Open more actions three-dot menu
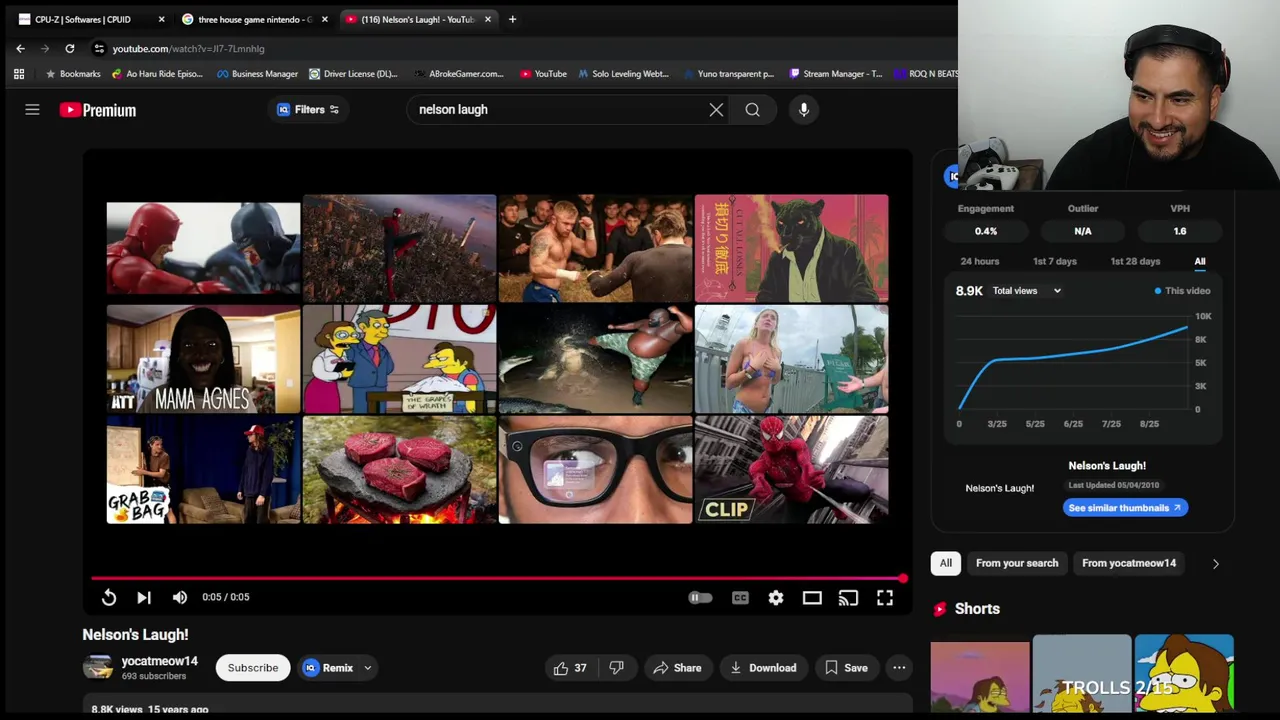This screenshot has width=1280, height=720. coord(899,668)
